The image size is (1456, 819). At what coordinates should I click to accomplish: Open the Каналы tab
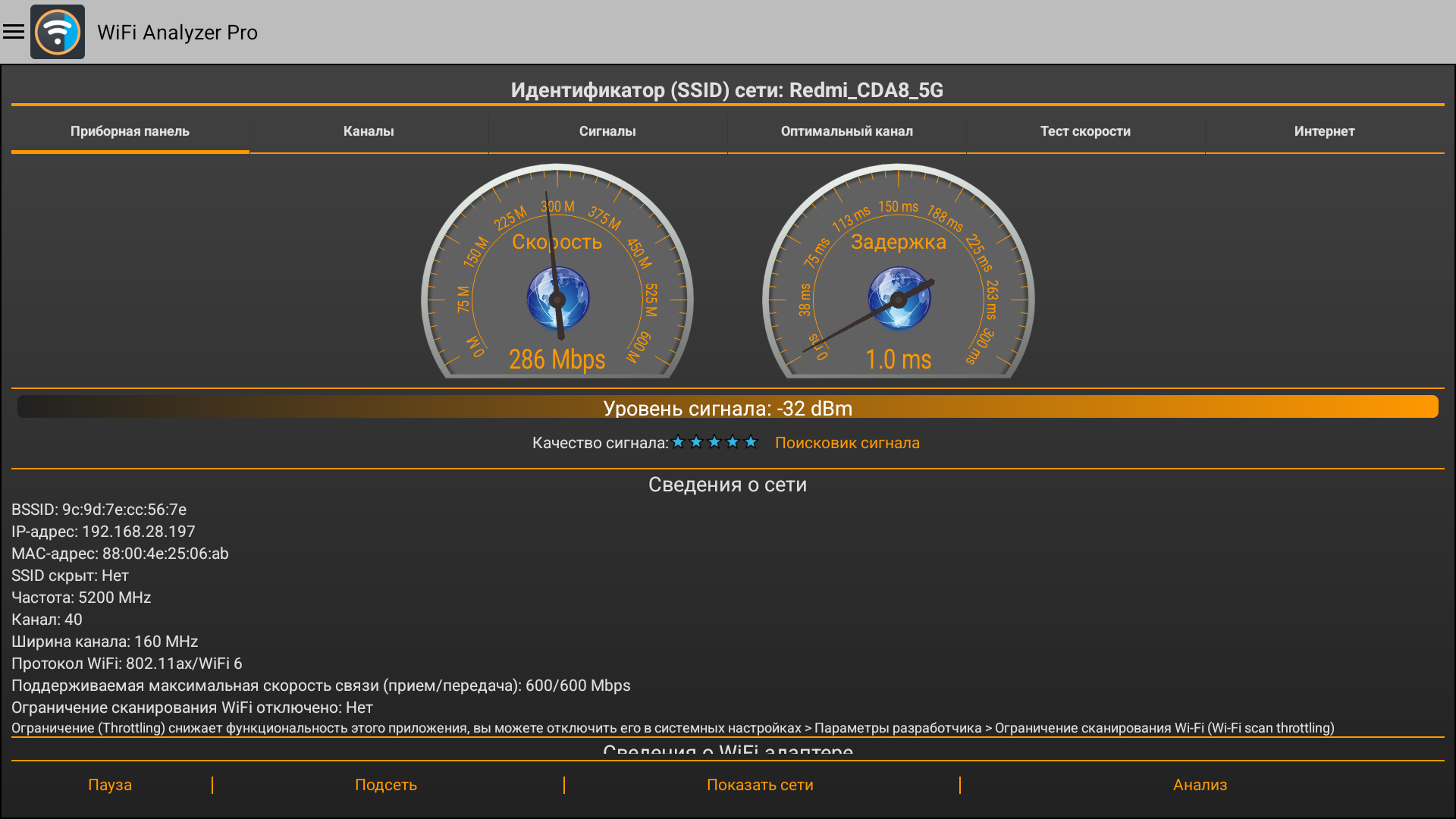click(x=369, y=131)
